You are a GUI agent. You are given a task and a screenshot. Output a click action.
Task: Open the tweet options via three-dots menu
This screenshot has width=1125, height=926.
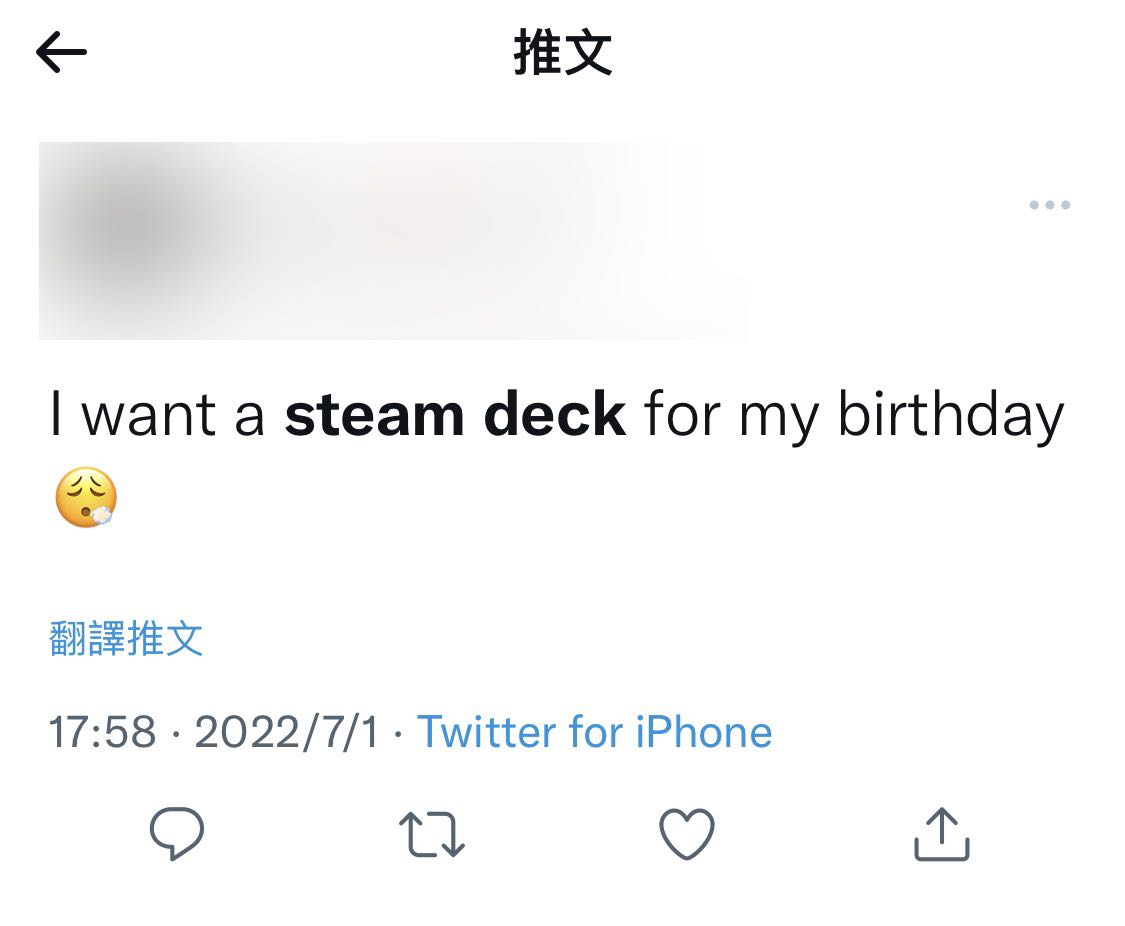pyautogui.click(x=1049, y=205)
